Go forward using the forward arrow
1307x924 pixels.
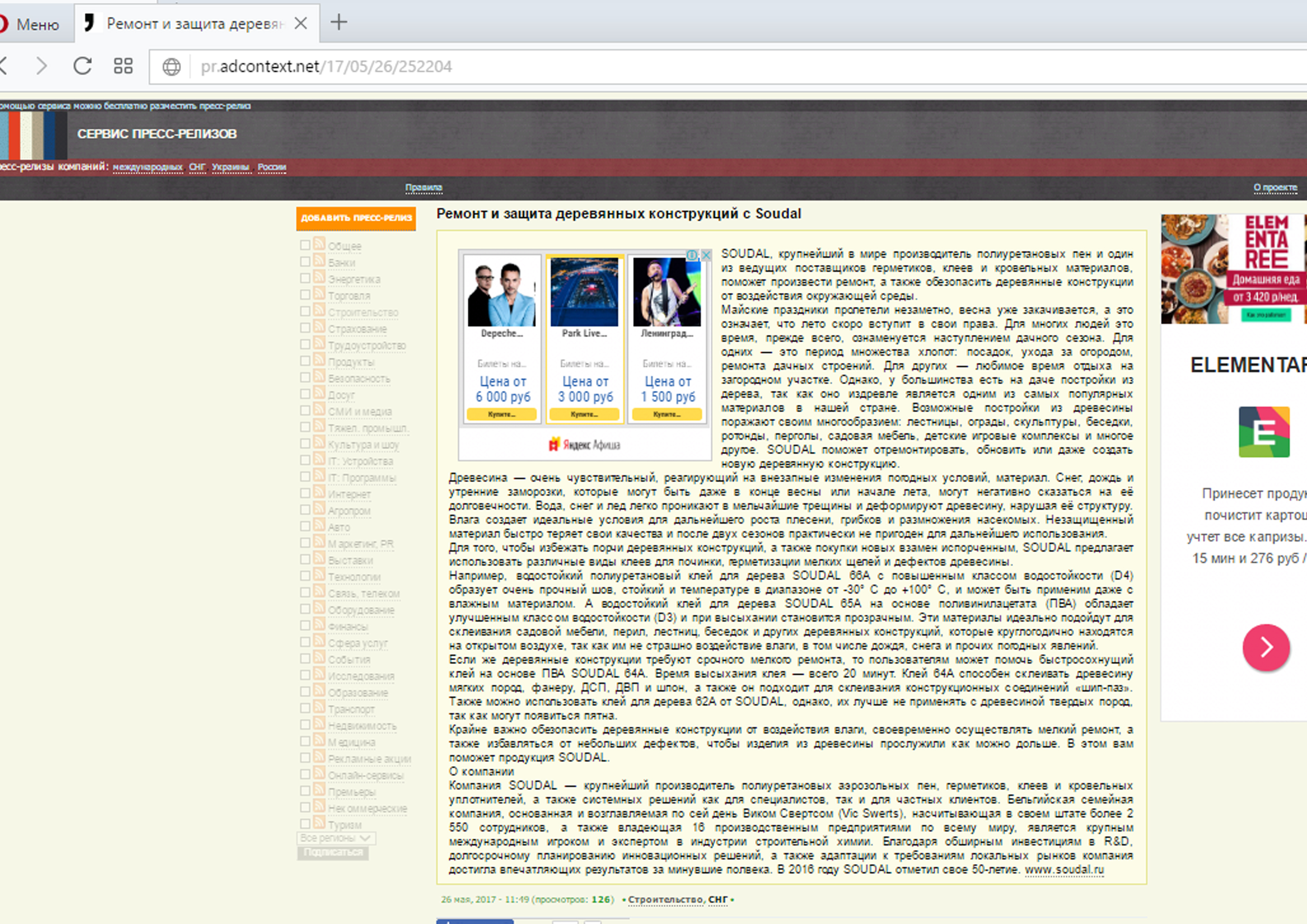(x=41, y=66)
